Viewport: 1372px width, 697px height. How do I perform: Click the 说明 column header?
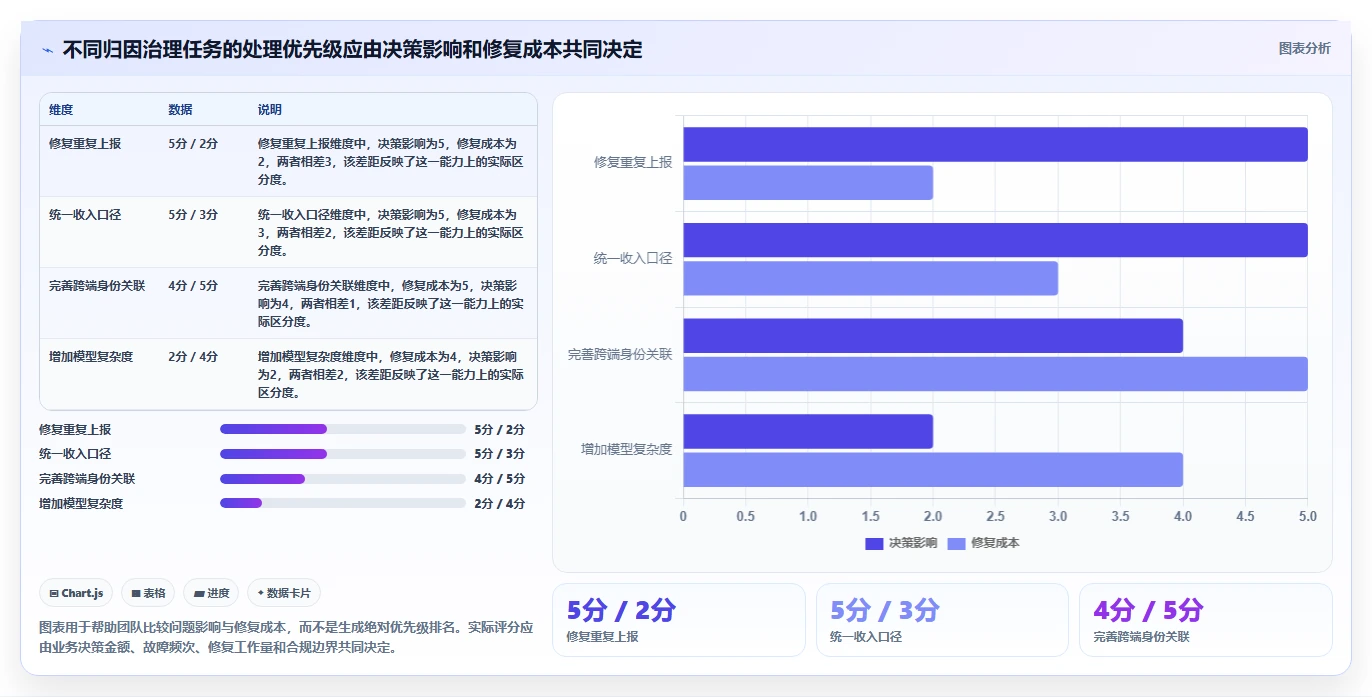pyautogui.click(x=270, y=109)
